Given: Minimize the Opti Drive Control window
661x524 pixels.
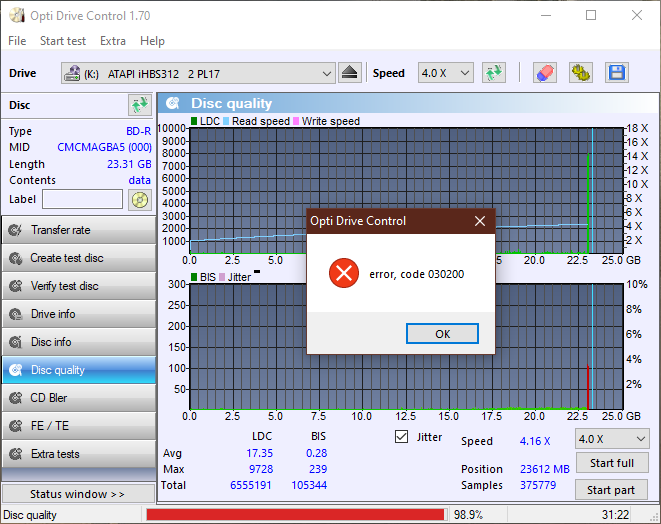Looking at the screenshot, I should tap(546, 15).
